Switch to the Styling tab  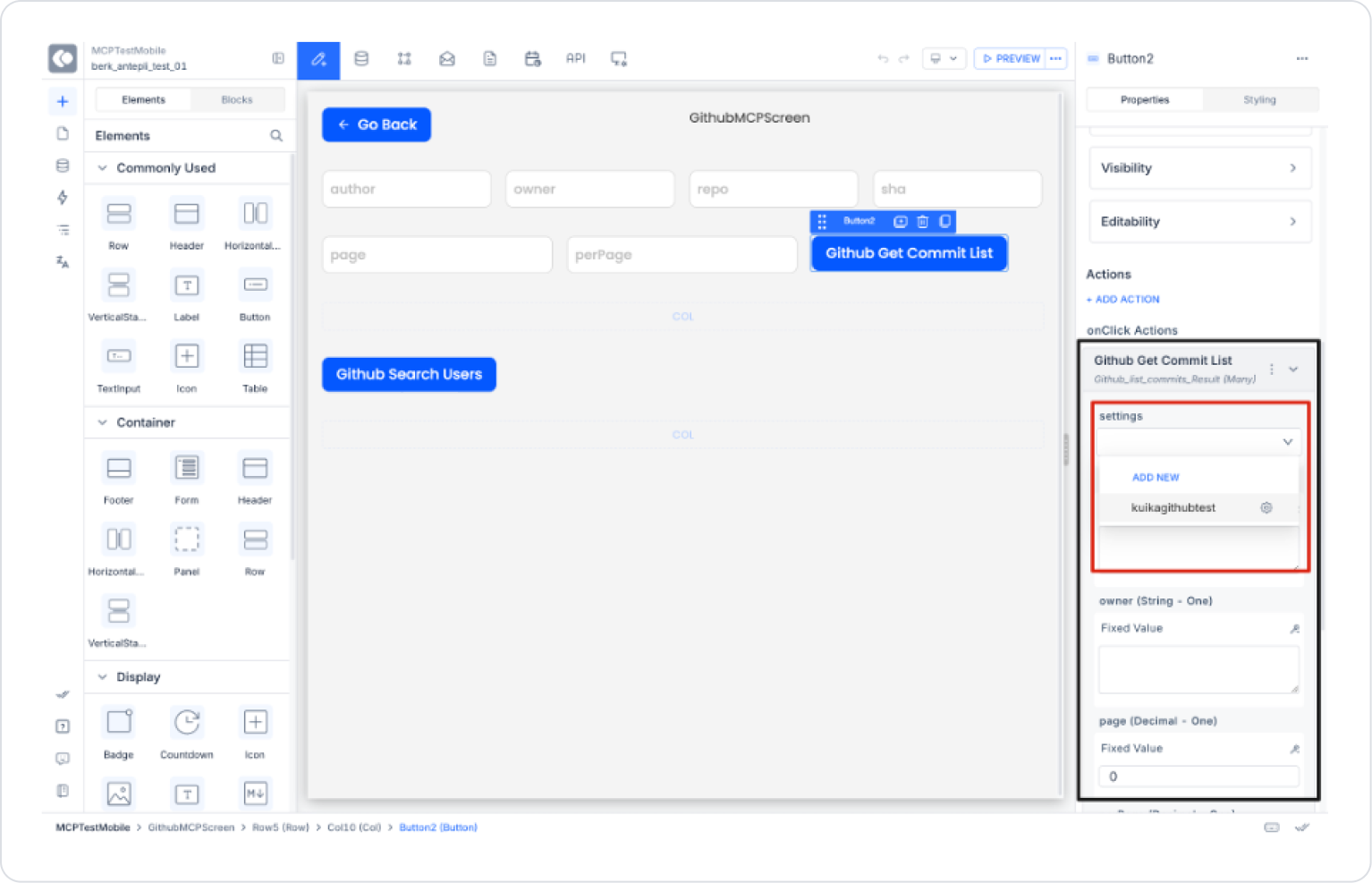[1259, 99]
